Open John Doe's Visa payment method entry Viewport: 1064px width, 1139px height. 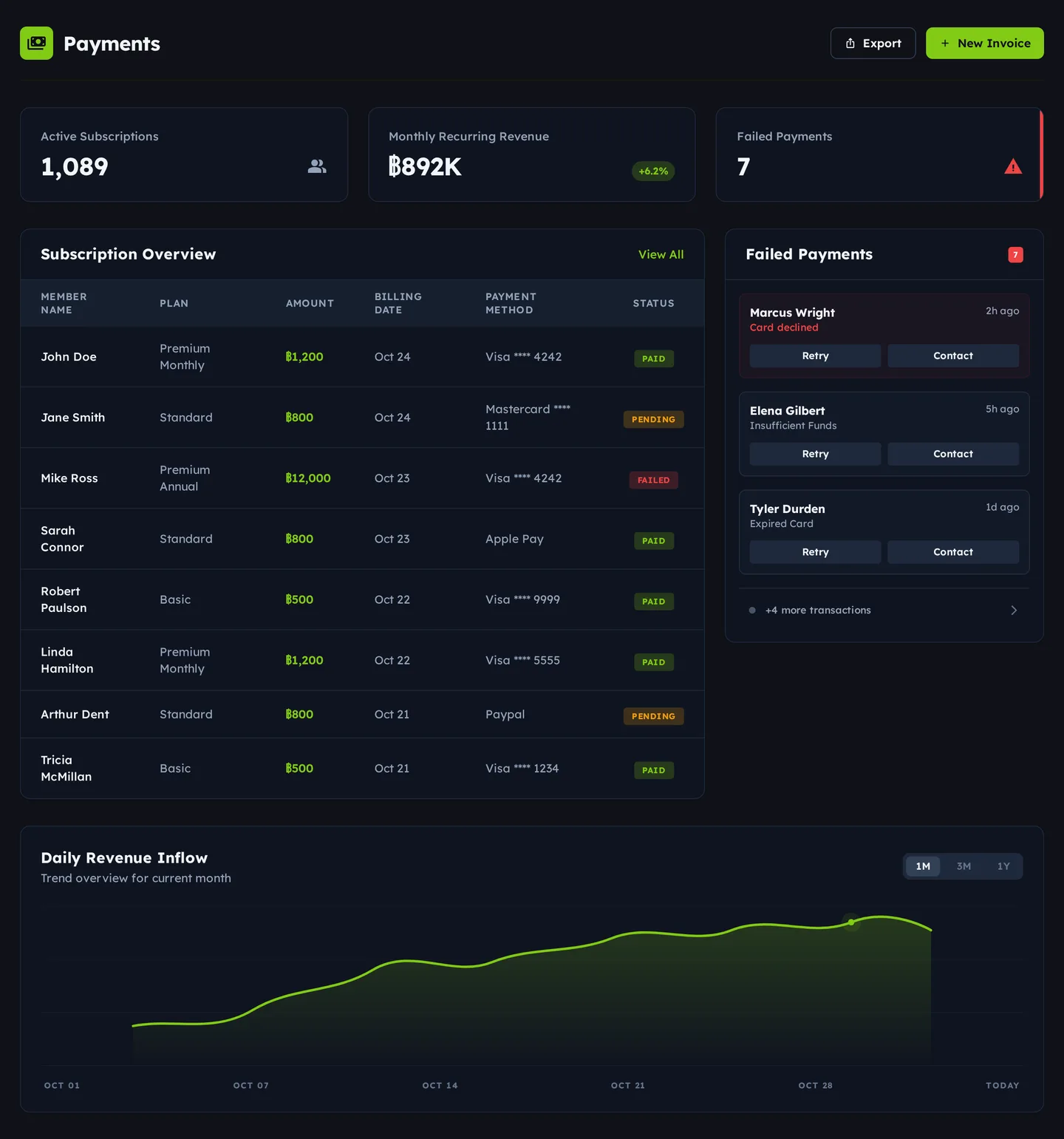pos(524,356)
